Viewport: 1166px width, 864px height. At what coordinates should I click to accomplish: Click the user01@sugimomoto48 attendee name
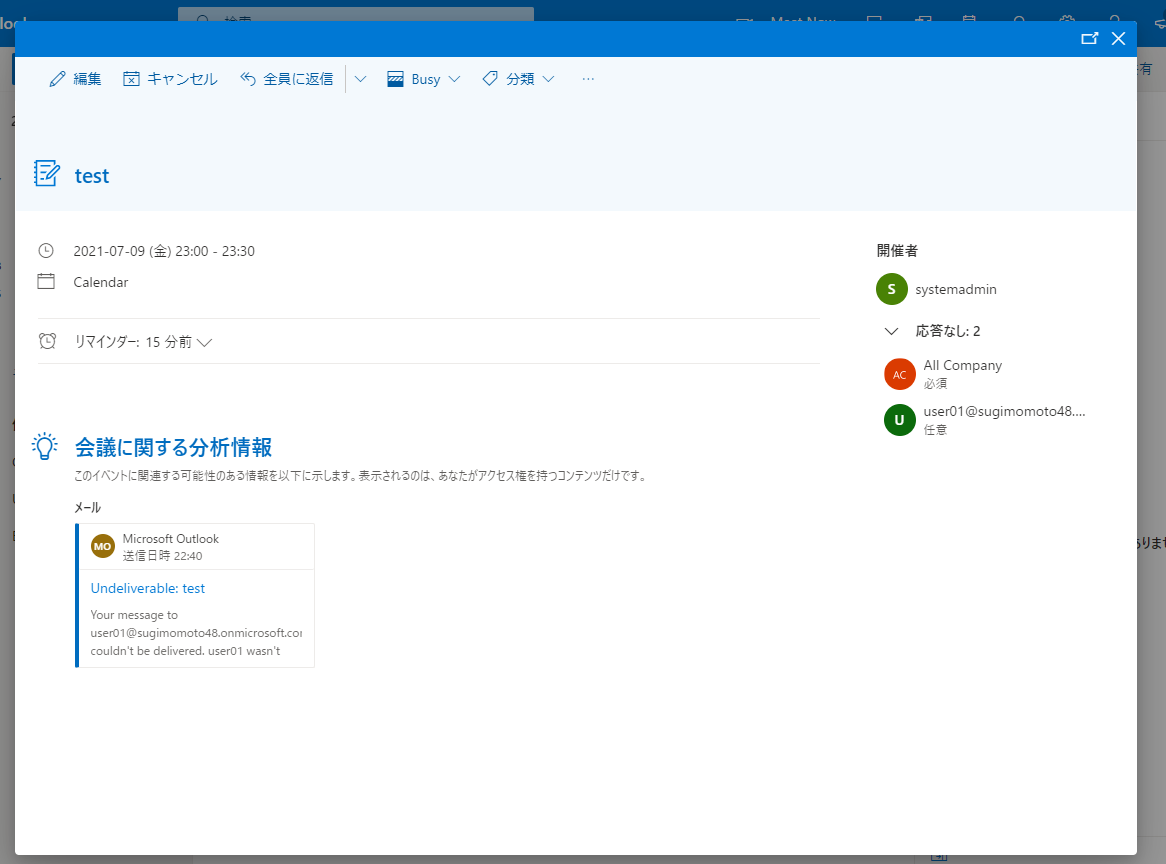(x=1004, y=411)
